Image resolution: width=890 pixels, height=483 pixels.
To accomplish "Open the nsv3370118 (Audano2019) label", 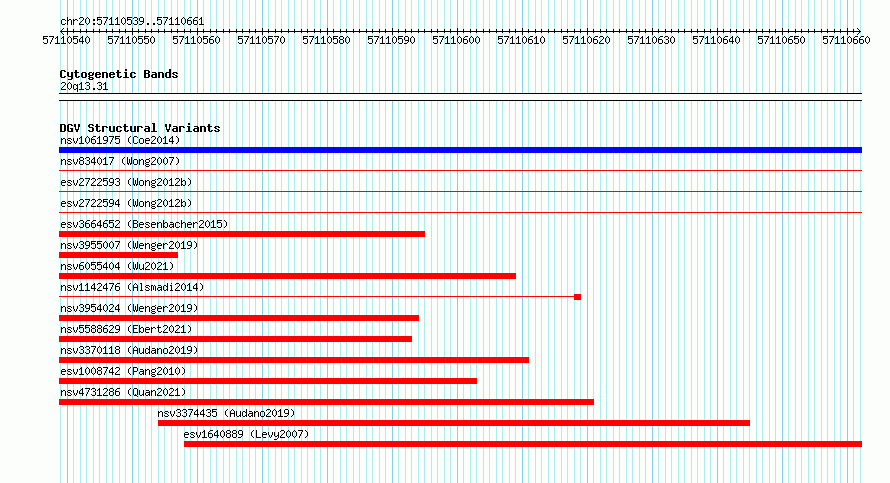I will (x=129, y=350).
